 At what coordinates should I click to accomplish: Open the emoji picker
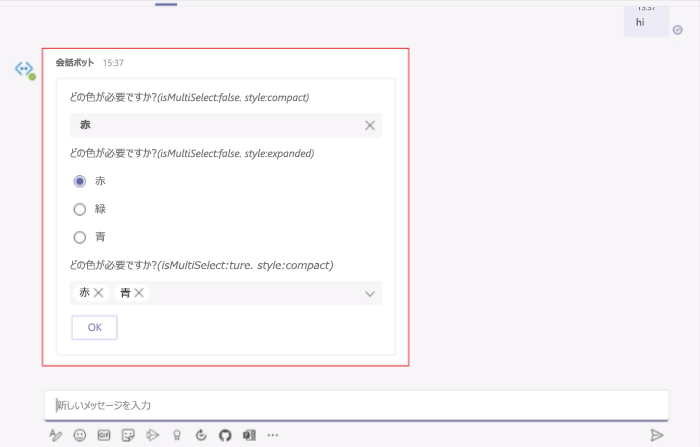[79, 435]
